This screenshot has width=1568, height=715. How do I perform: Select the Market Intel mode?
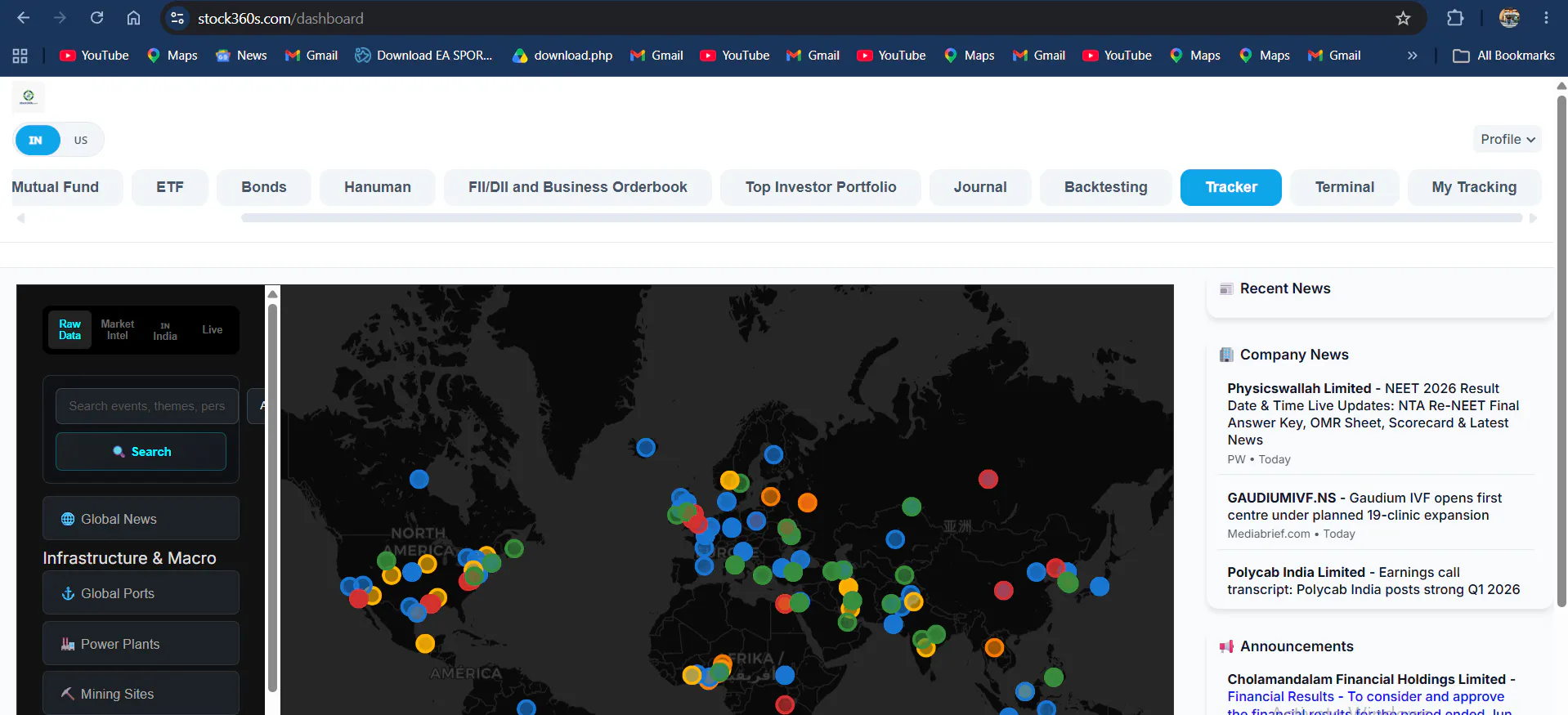pos(118,330)
